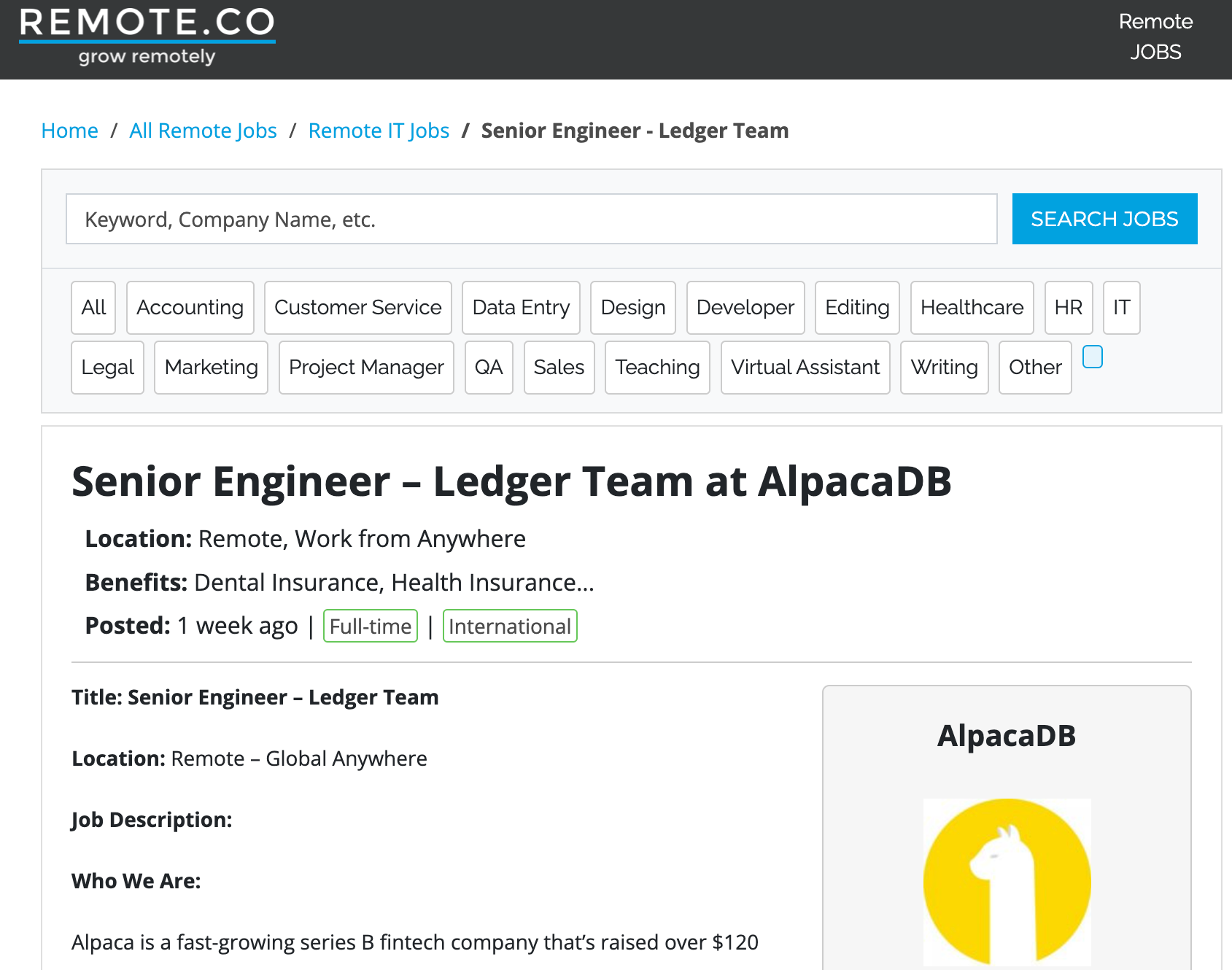
Task: Go to the Home breadcrumb
Action: [x=69, y=131]
